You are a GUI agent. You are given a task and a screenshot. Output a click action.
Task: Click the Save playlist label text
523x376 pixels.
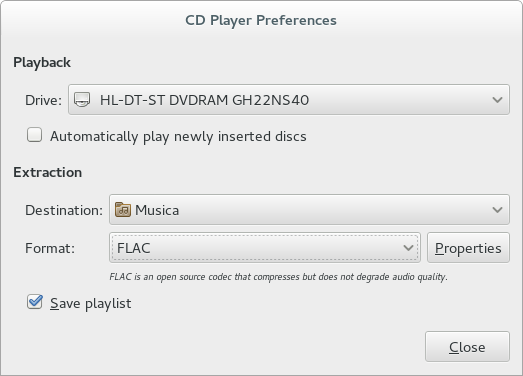(x=90, y=304)
